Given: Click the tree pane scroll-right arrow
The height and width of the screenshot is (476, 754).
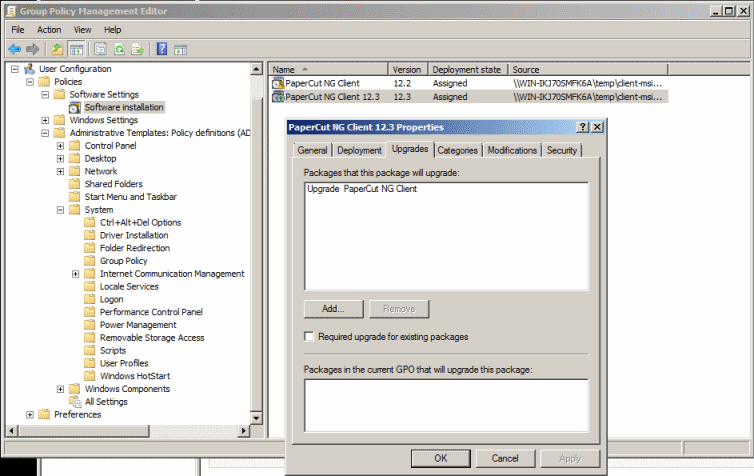Looking at the screenshot, I should point(244,431).
